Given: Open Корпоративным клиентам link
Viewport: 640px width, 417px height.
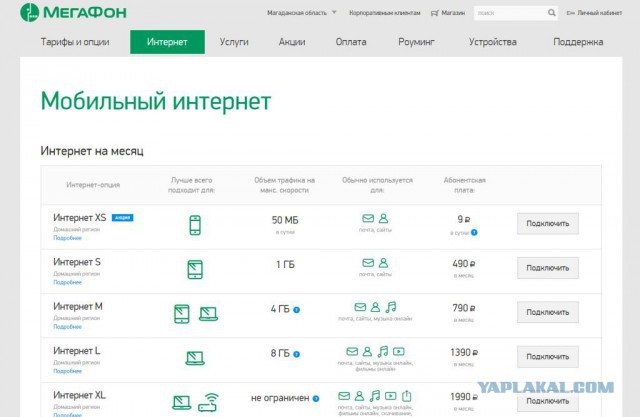Looking at the screenshot, I should tap(384, 13).
